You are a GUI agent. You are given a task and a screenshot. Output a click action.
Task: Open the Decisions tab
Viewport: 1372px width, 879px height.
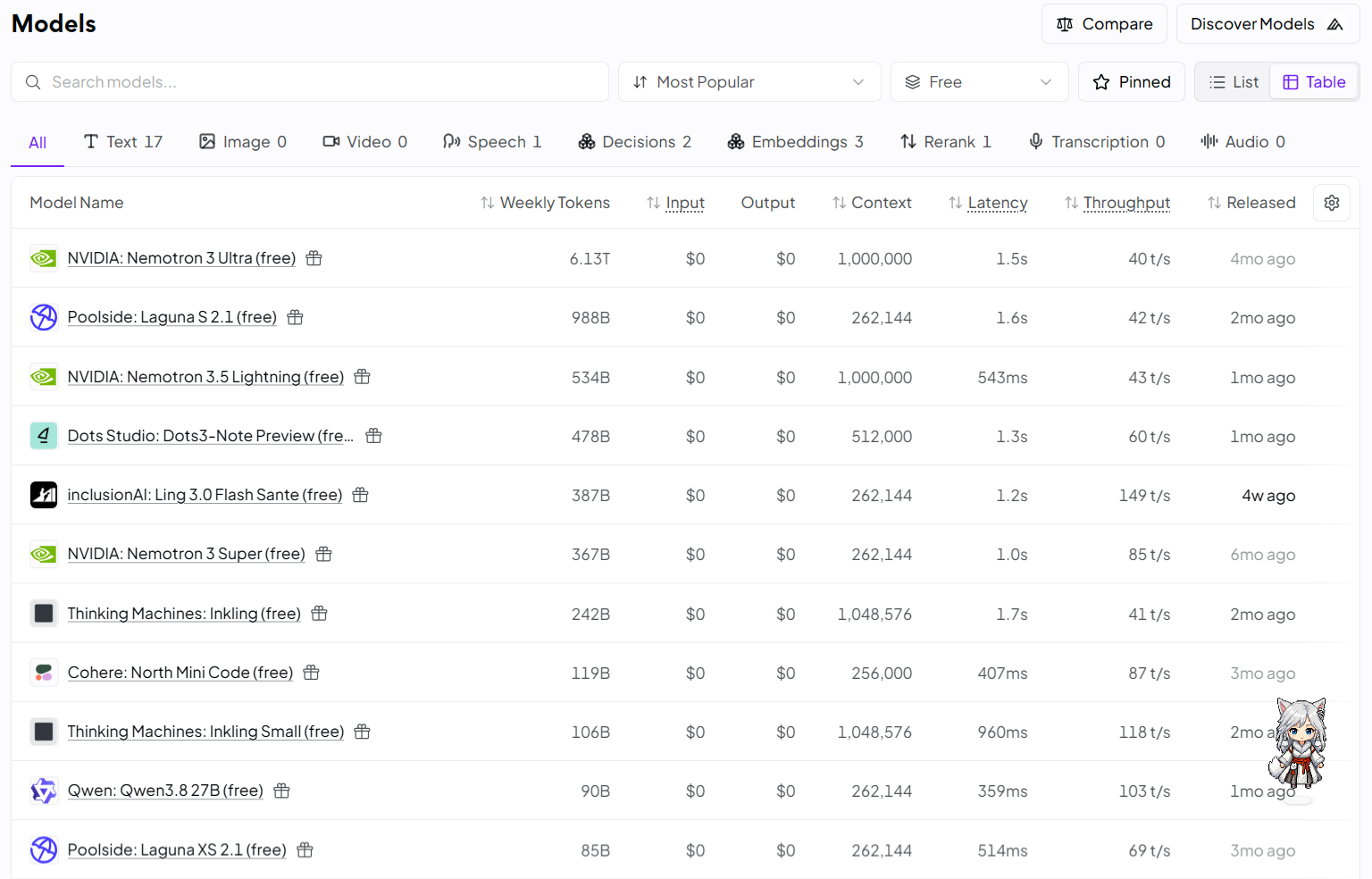point(635,142)
